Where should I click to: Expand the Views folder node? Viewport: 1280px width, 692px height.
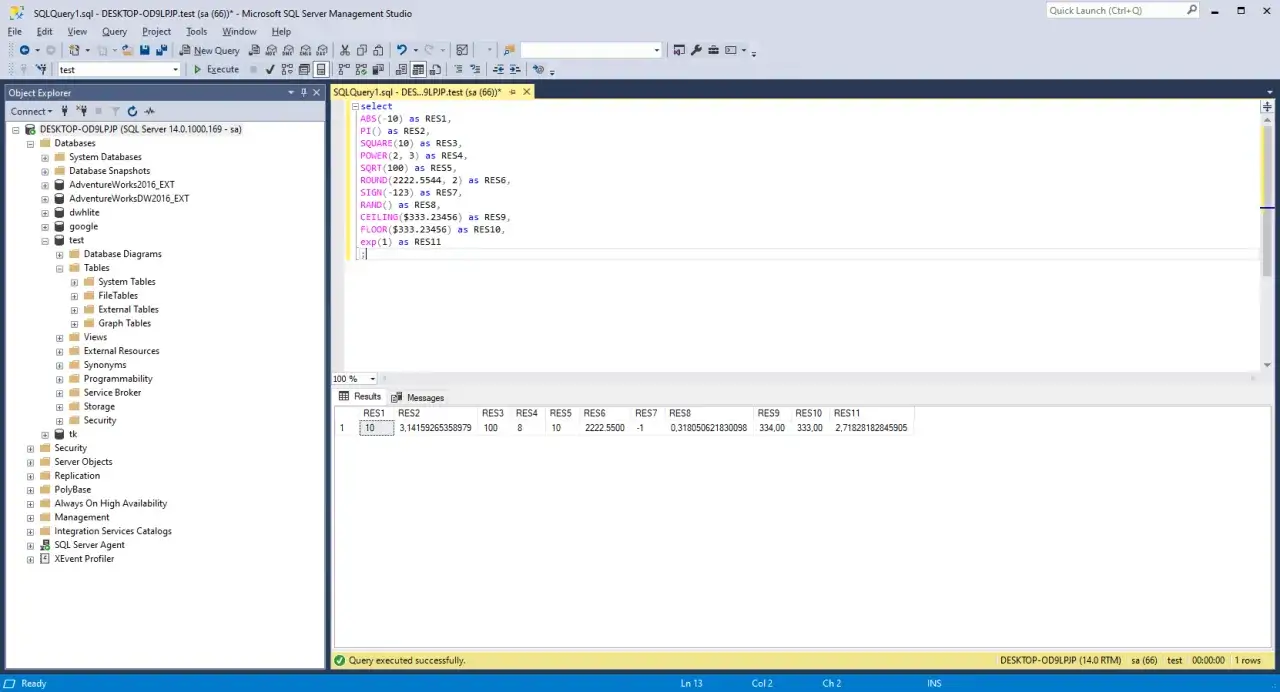[59, 337]
